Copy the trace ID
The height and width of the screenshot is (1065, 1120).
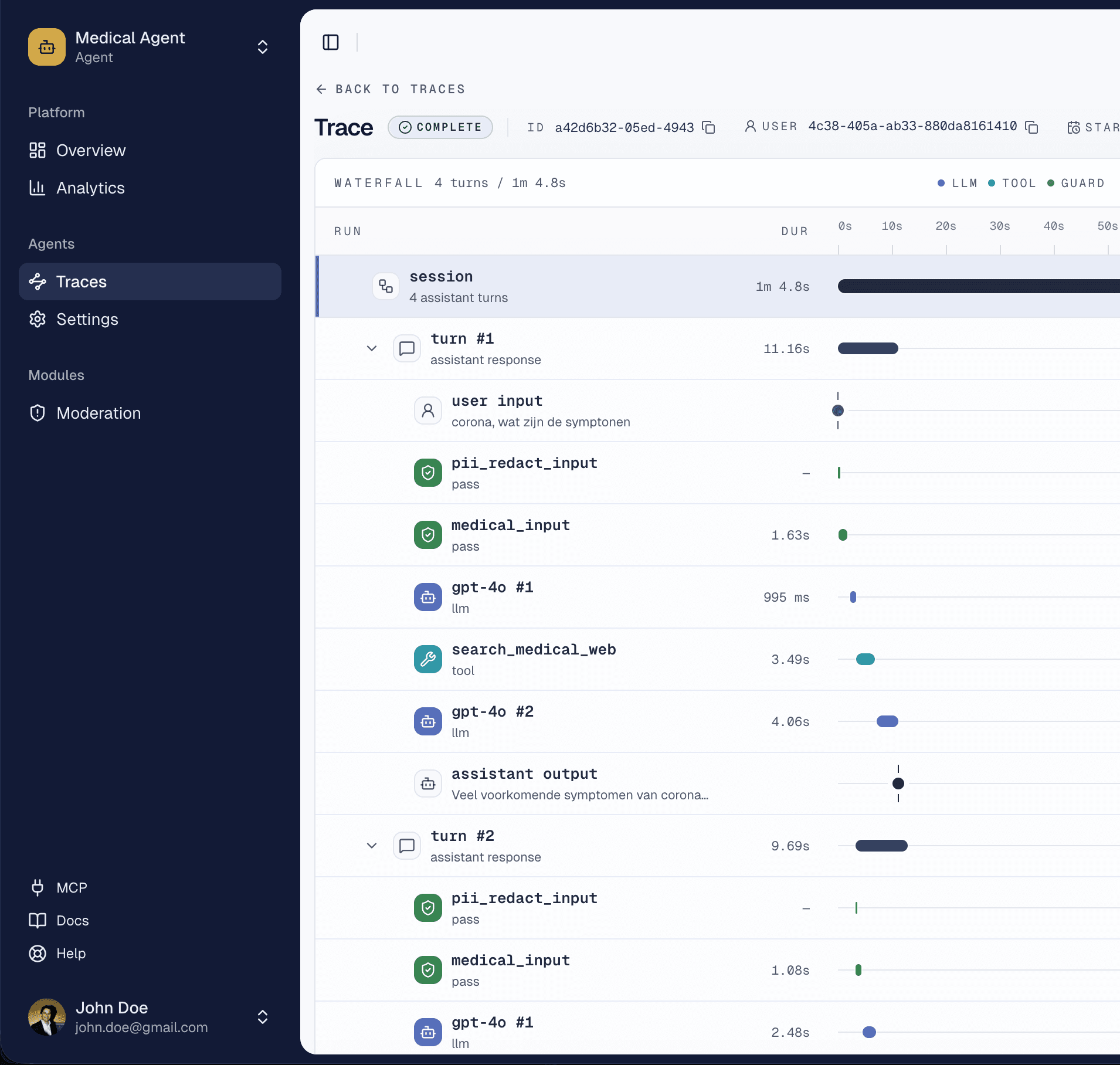(x=708, y=127)
